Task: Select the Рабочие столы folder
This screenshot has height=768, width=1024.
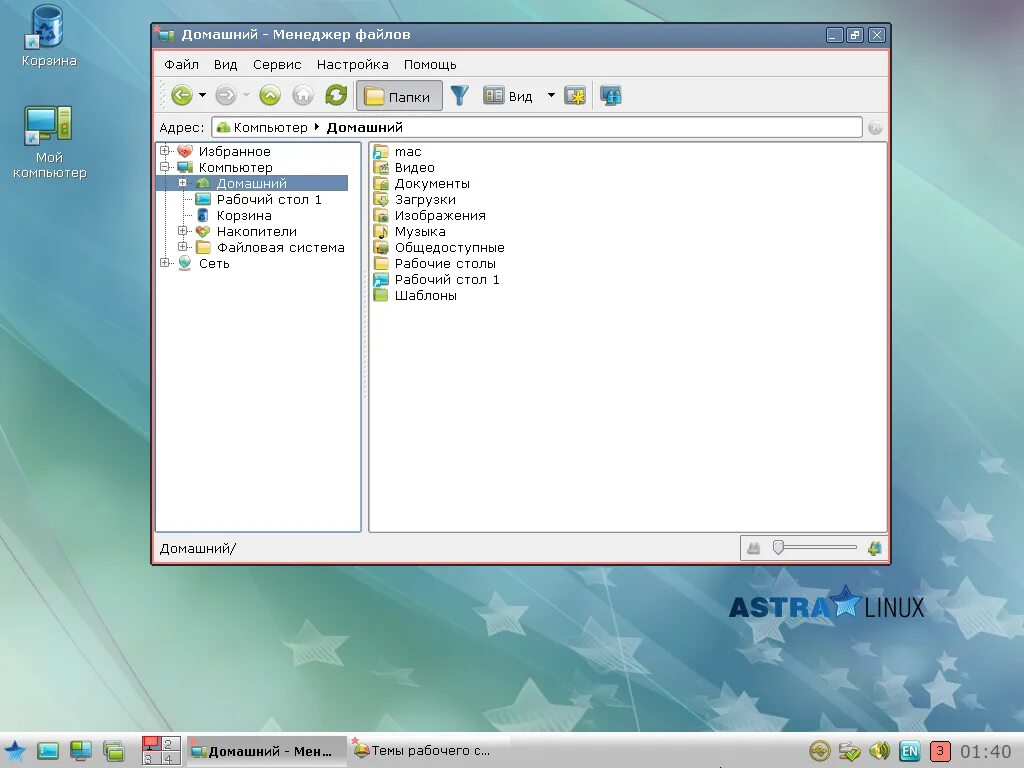Action: click(x=435, y=264)
